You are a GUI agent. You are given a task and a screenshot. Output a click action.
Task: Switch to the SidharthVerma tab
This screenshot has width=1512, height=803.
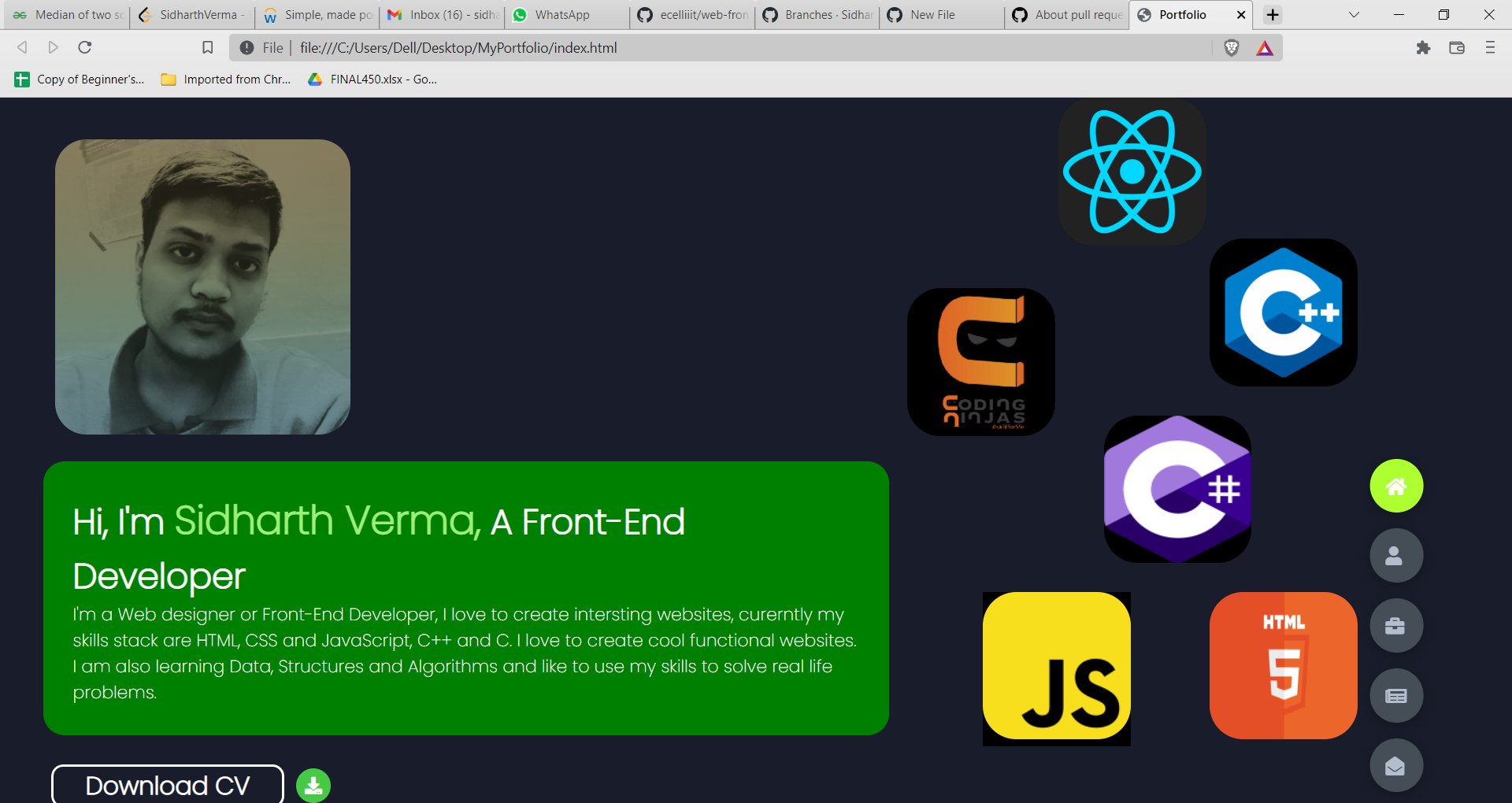(x=193, y=15)
